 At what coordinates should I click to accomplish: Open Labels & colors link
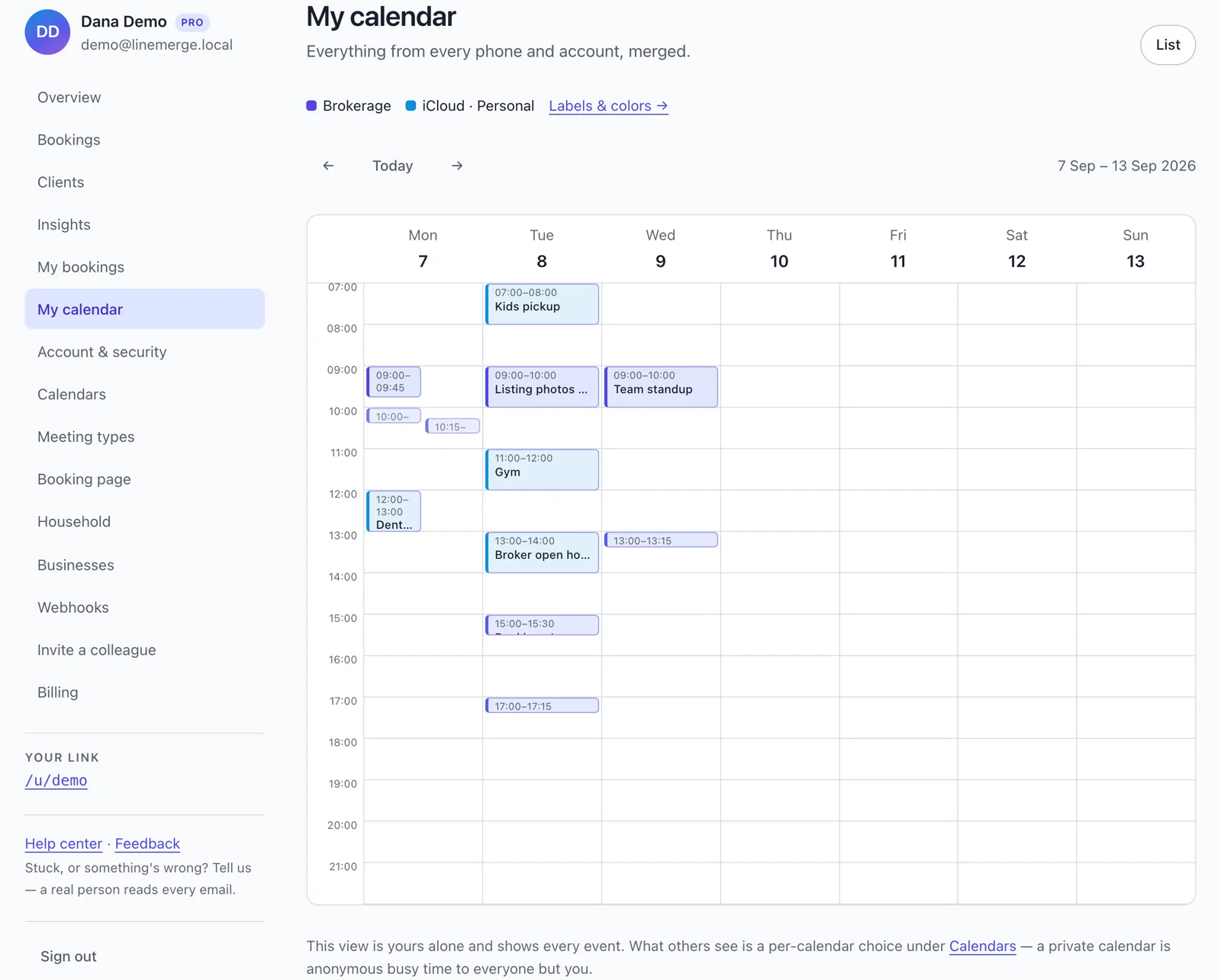click(x=608, y=106)
